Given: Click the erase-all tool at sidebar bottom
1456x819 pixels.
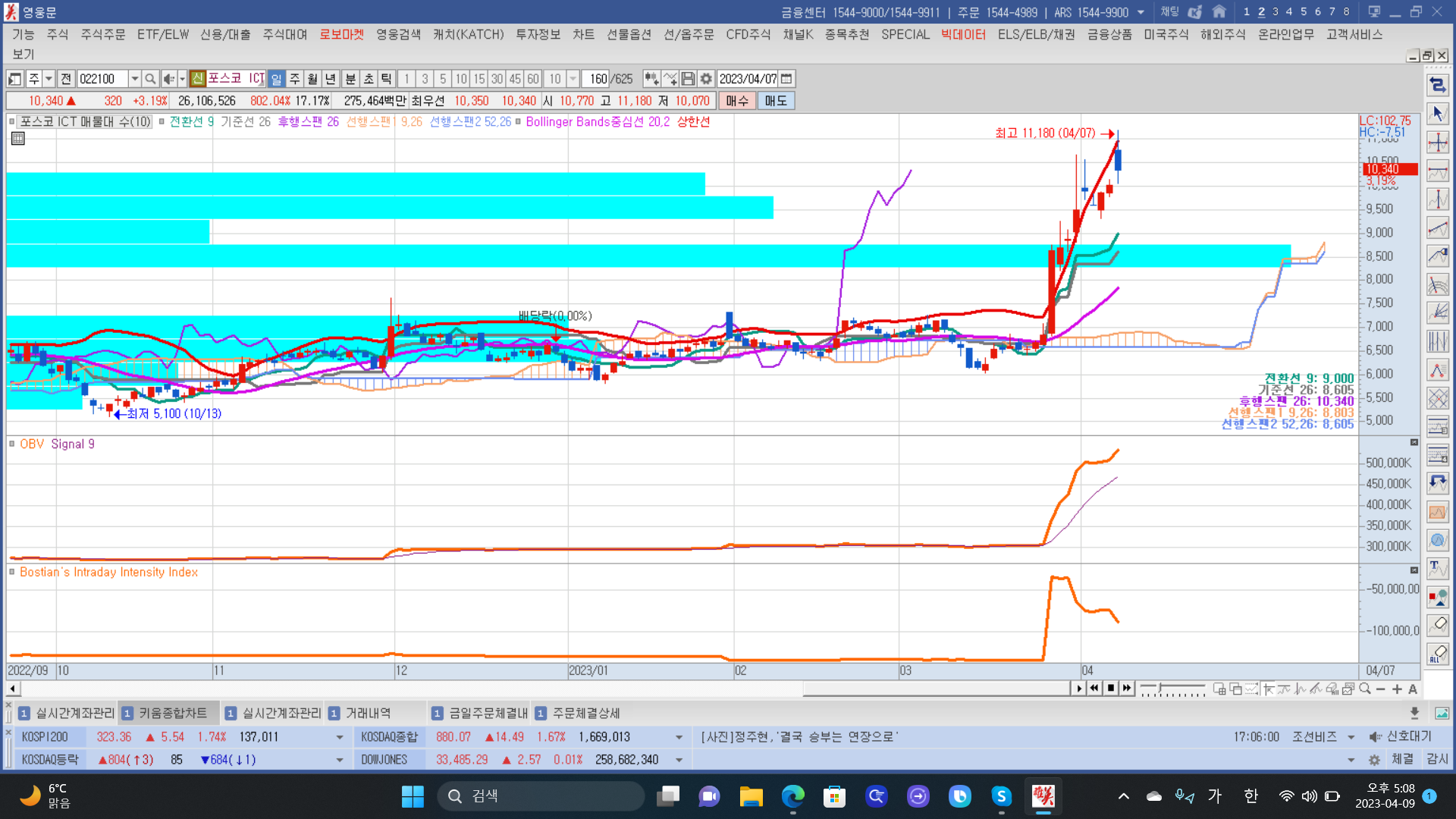Looking at the screenshot, I should pyautogui.click(x=1437, y=654).
